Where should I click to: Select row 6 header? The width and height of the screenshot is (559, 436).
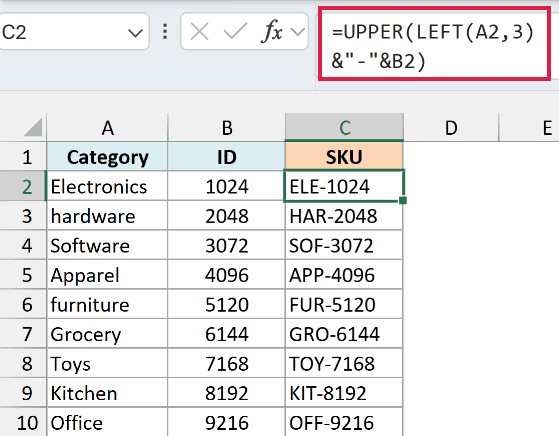point(23,304)
